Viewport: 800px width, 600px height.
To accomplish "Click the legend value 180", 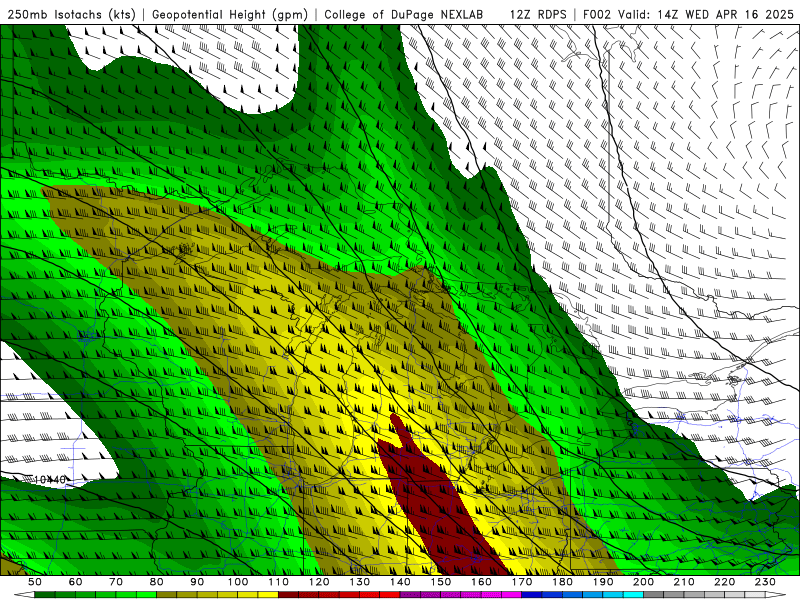I will coord(562,582).
